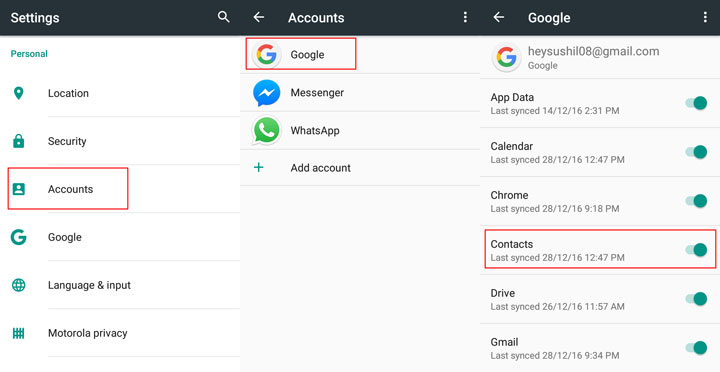Turn off Contacts sync
The width and height of the screenshot is (720, 372).
coord(696,250)
